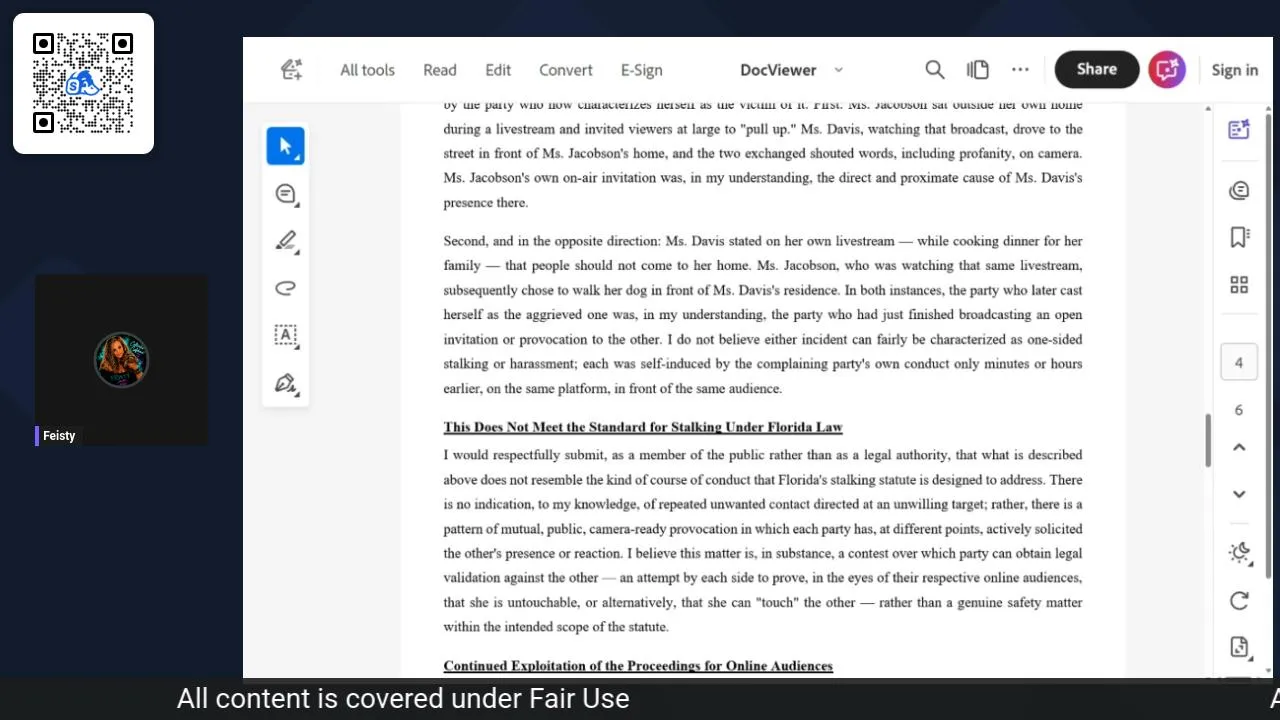Viewport: 1280px width, 720px height.
Task: Click the Feisty profile avatar
Action: click(x=122, y=360)
